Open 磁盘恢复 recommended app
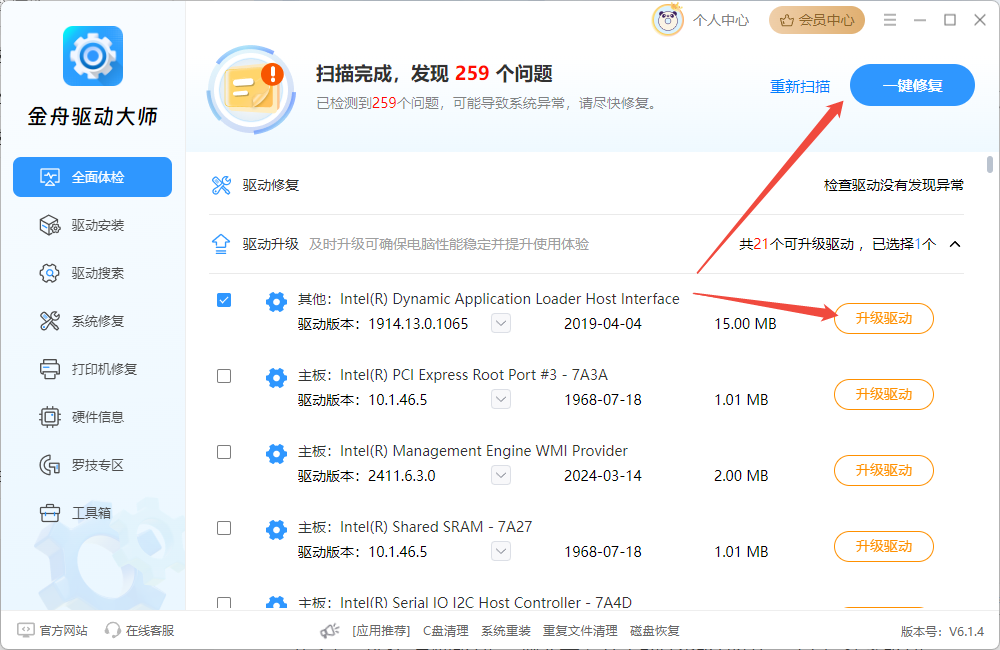The image size is (1000, 650). (x=655, y=631)
